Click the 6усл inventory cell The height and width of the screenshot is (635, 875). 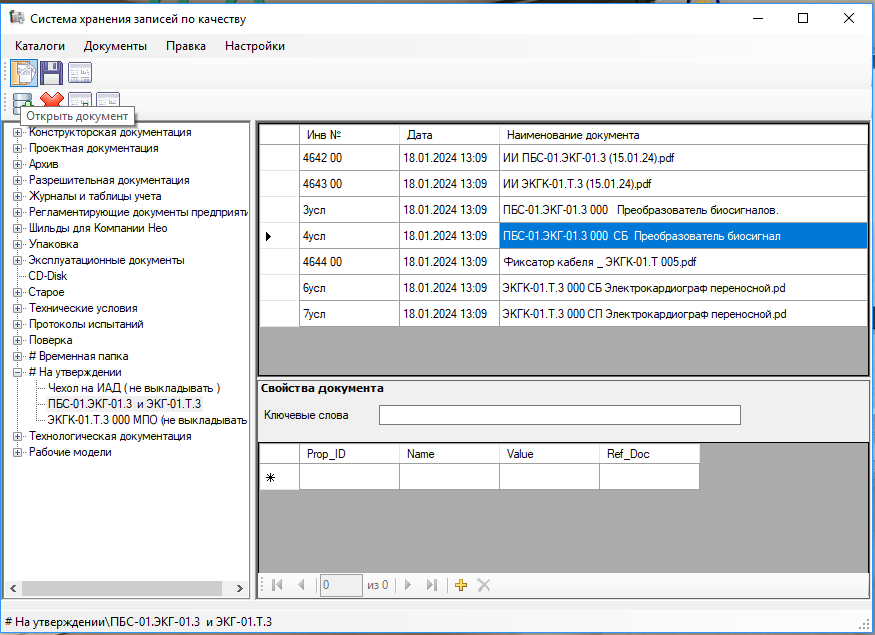349,288
